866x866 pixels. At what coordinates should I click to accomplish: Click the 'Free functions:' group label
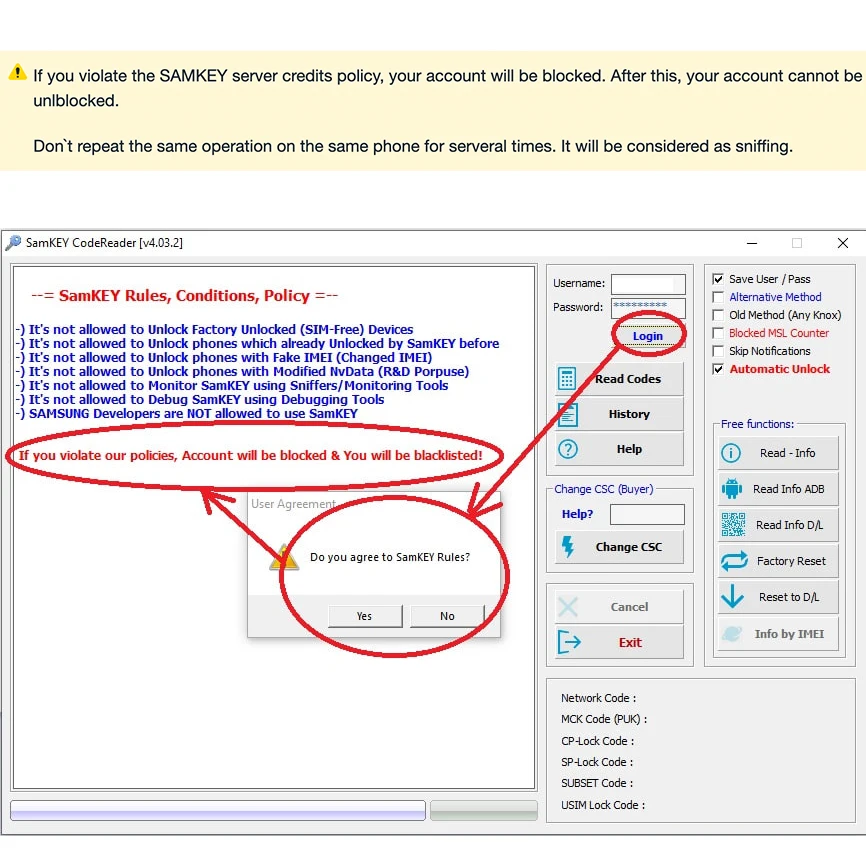click(757, 424)
